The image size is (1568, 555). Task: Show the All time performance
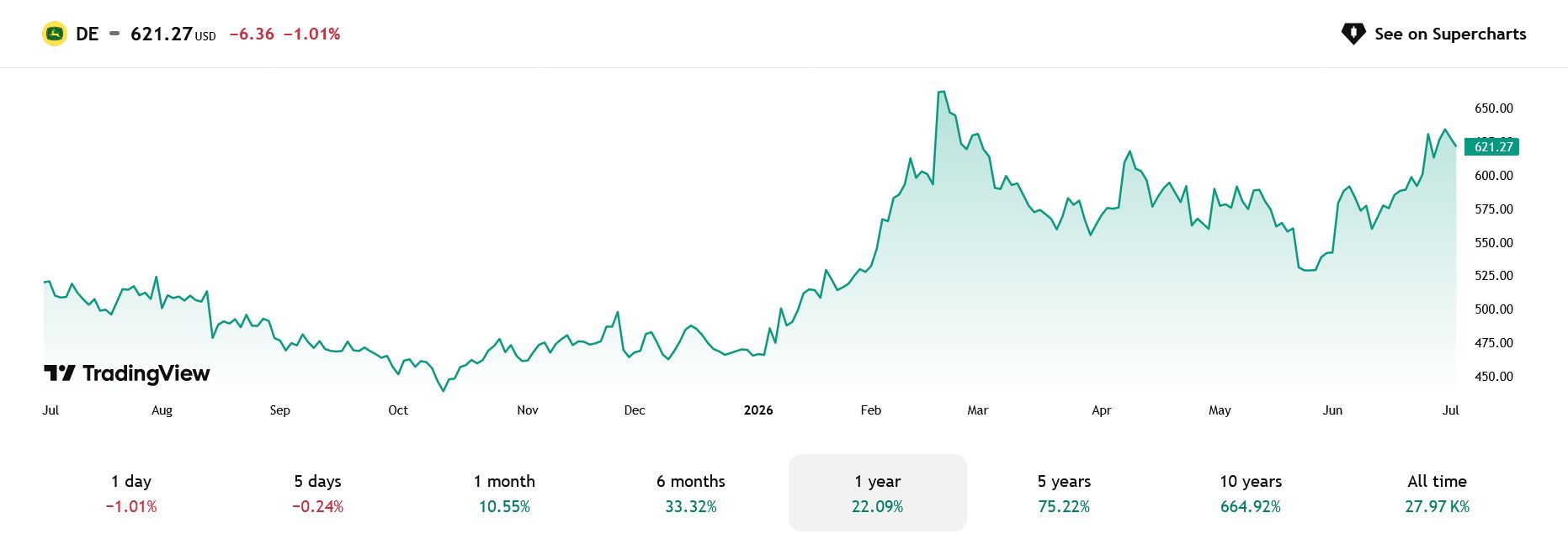pos(1438,493)
